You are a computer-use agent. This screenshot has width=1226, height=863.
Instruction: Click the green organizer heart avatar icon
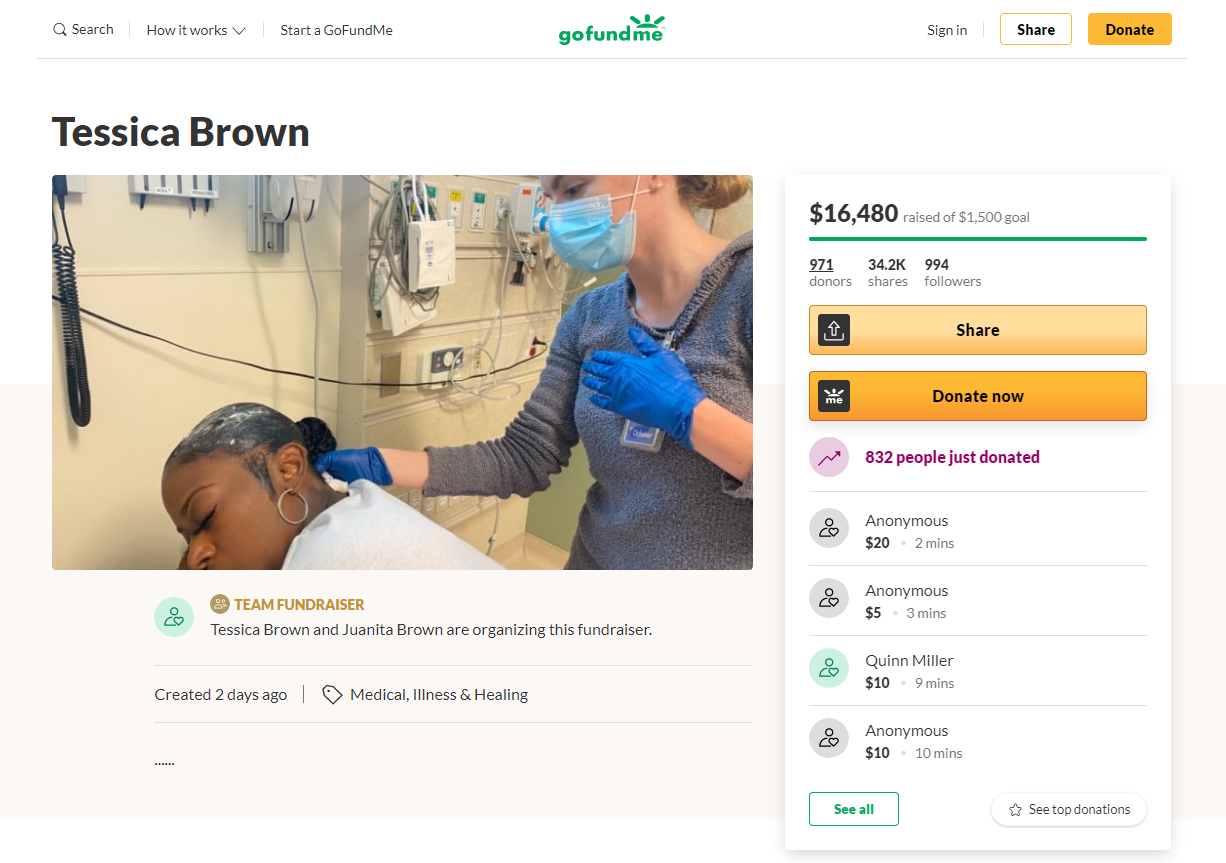point(174,616)
